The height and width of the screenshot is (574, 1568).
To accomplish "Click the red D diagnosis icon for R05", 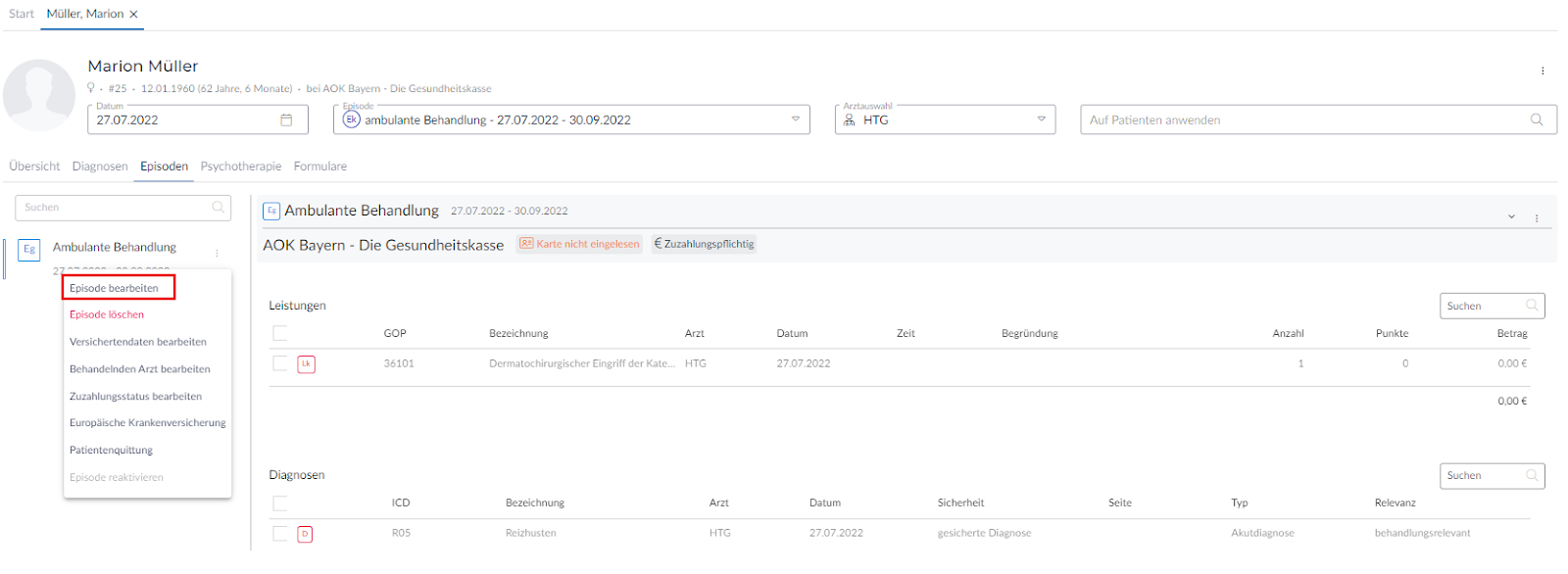I will click(x=305, y=534).
